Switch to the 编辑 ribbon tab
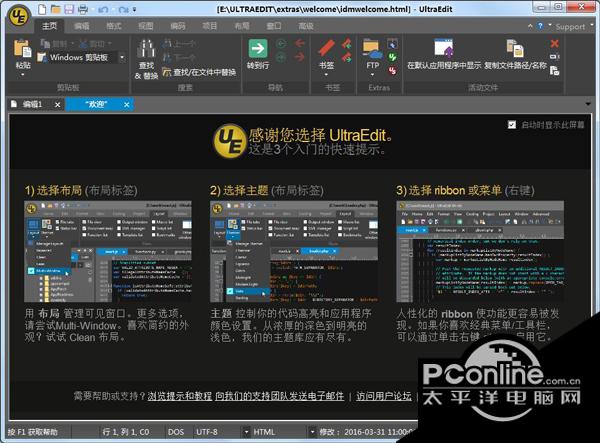 82,26
